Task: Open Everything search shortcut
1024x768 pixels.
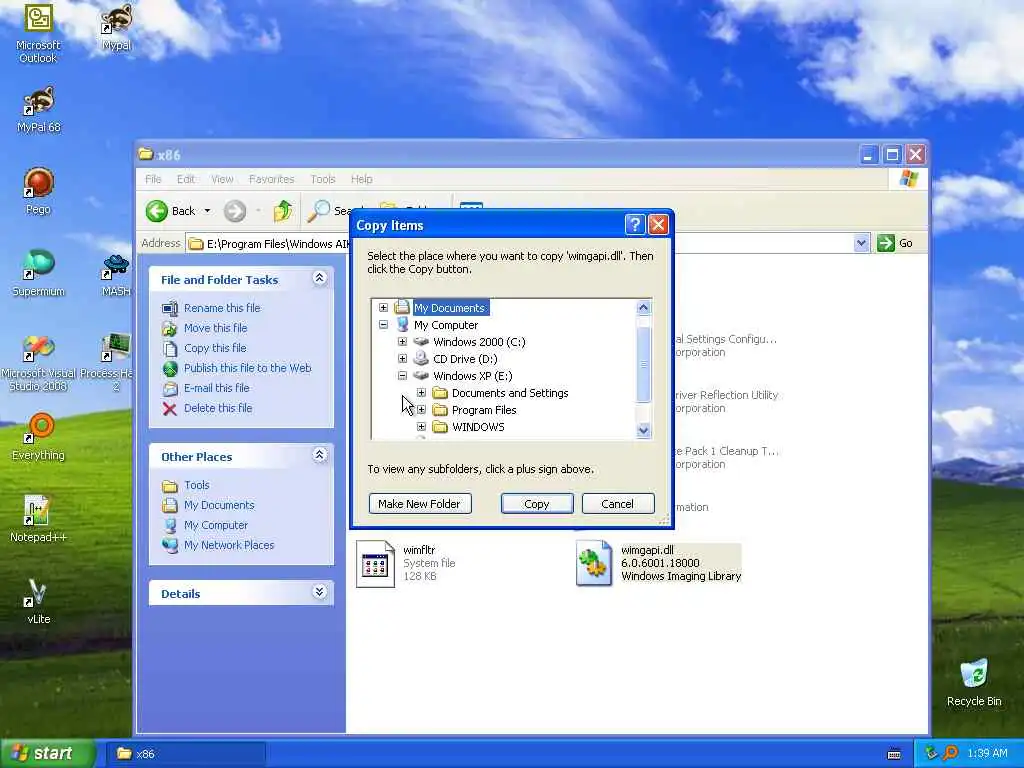Action: click(39, 437)
